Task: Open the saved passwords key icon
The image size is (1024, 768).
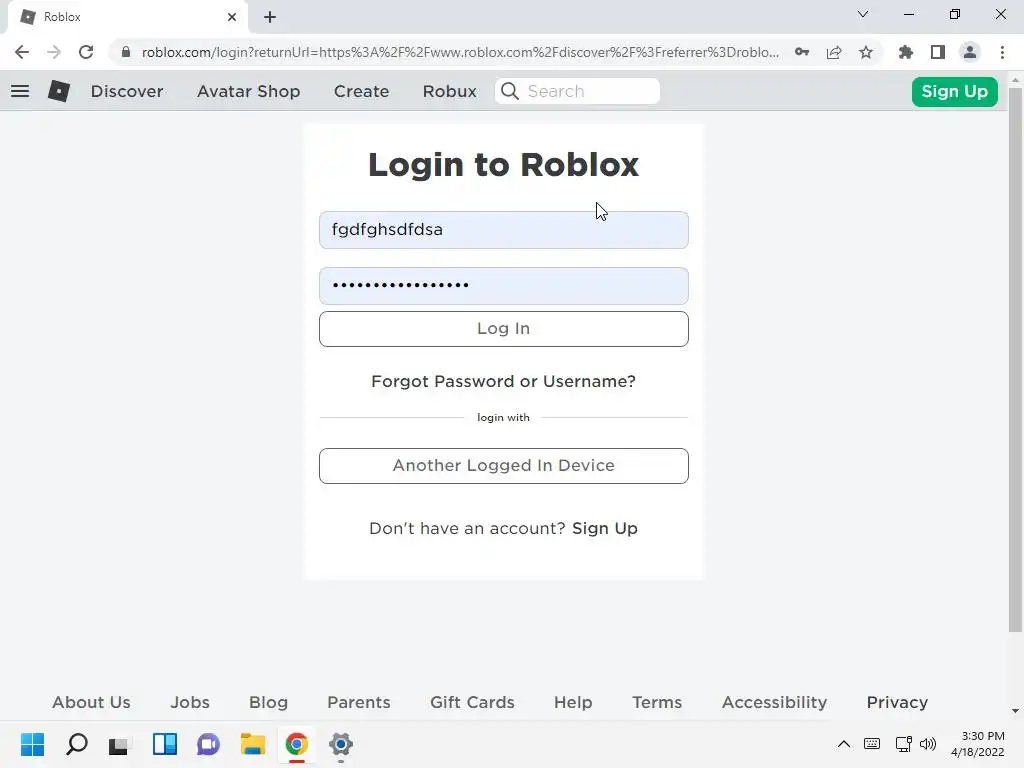Action: 802,52
